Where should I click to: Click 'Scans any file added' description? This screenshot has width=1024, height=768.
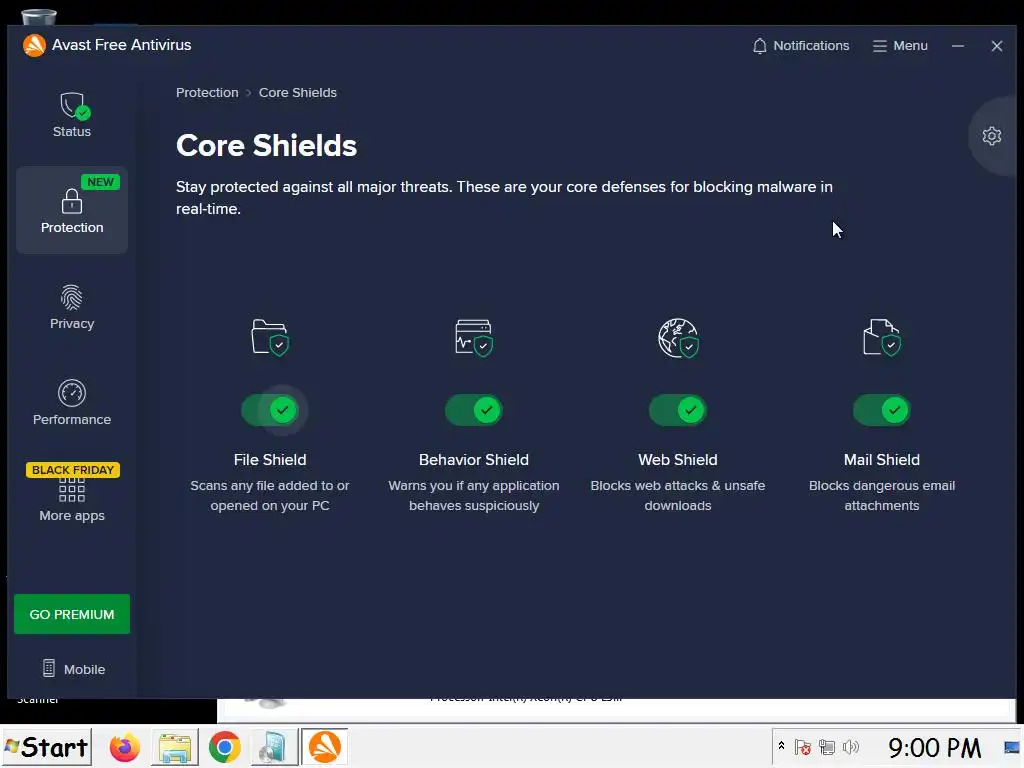click(x=270, y=496)
